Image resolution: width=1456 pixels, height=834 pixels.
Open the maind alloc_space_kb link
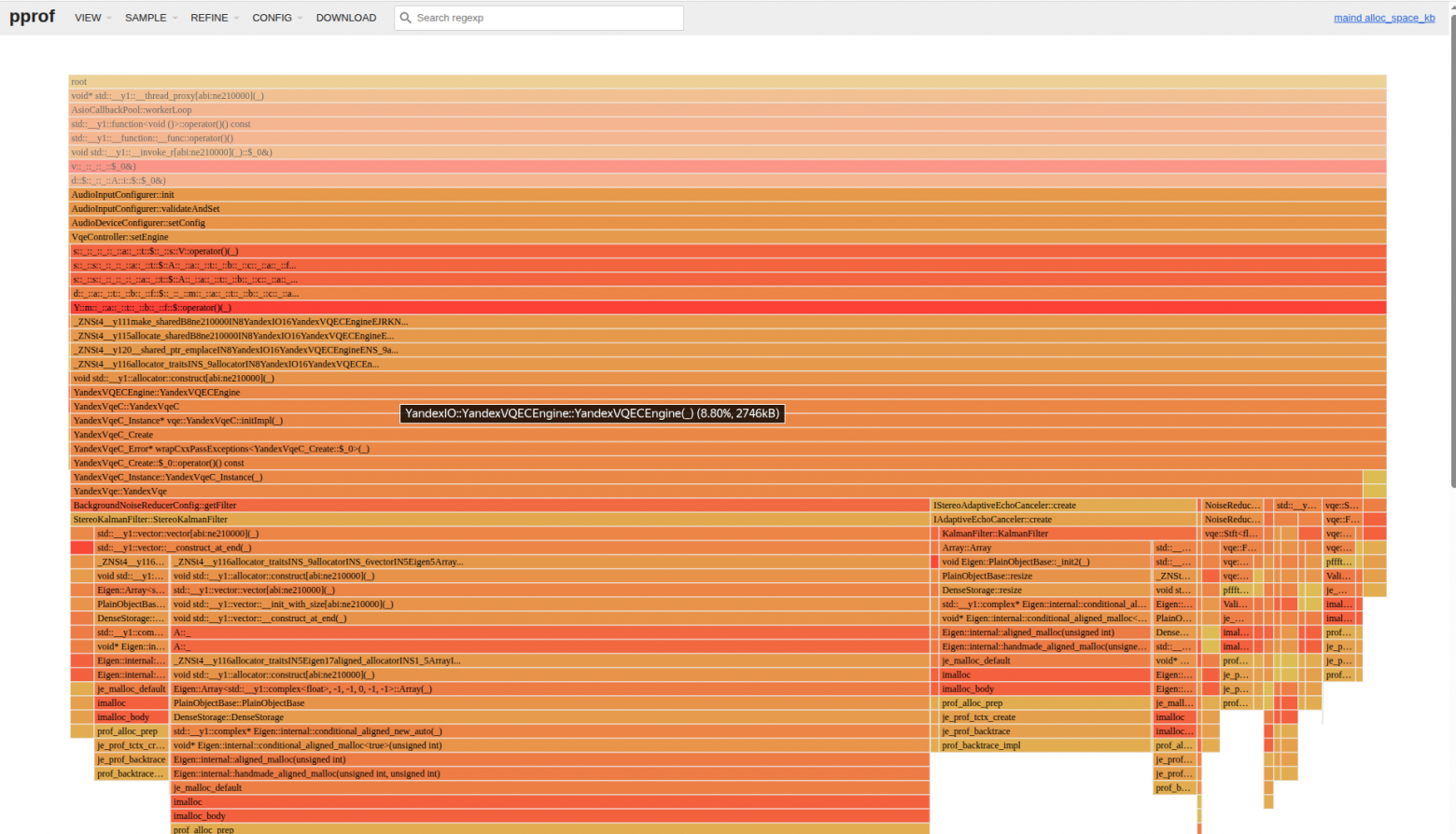[1384, 18]
